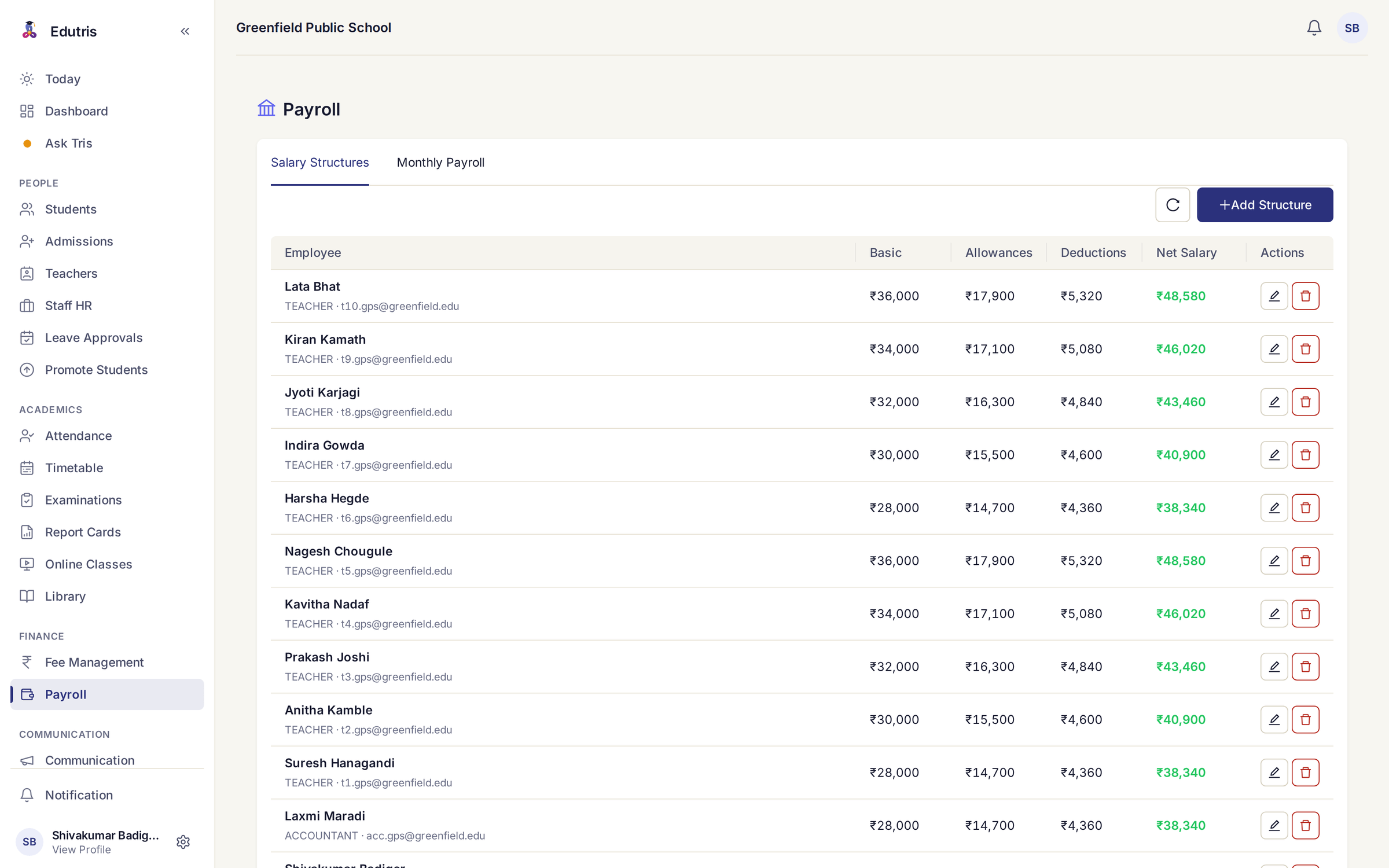Open Leave Approvals in the sidebar
This screenshot has height=868, width=1389.
[x=107, y=338]
